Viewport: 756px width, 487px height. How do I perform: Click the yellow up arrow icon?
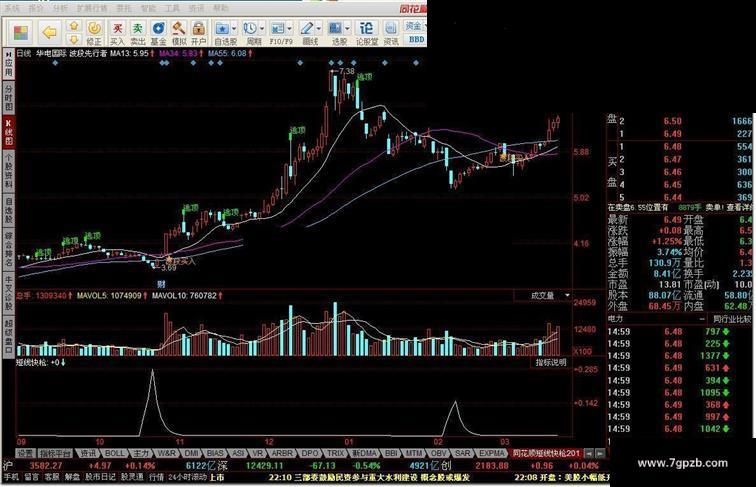coord(73,26)
